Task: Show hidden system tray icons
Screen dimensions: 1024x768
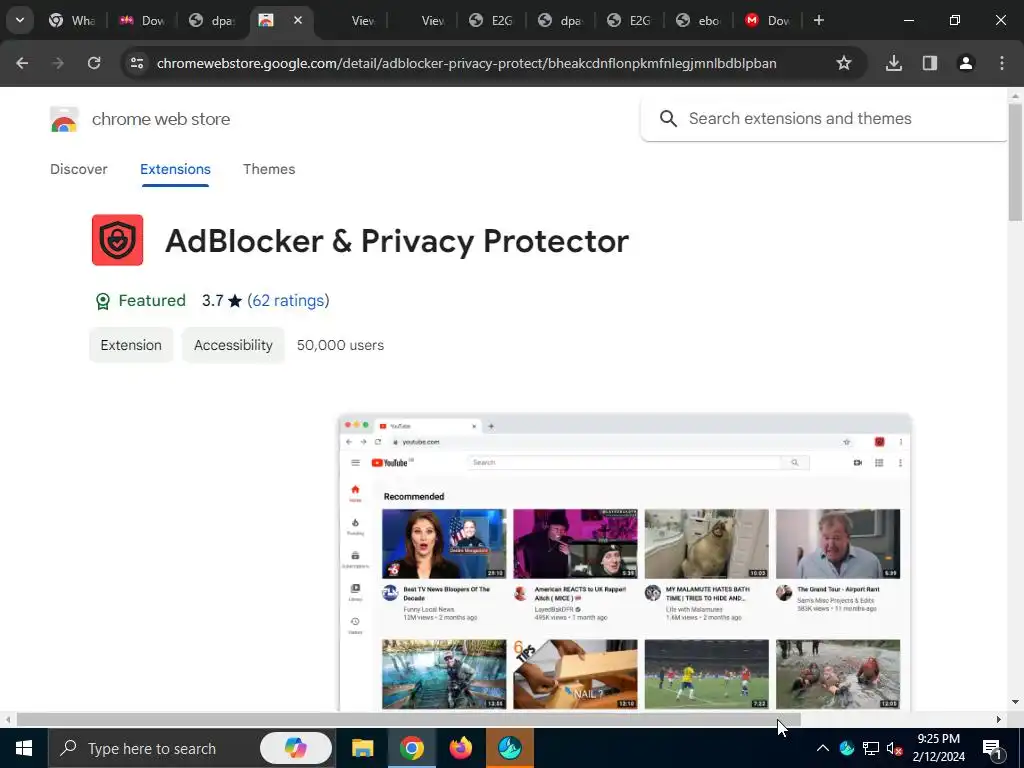Action: click(x=823, y=748)
